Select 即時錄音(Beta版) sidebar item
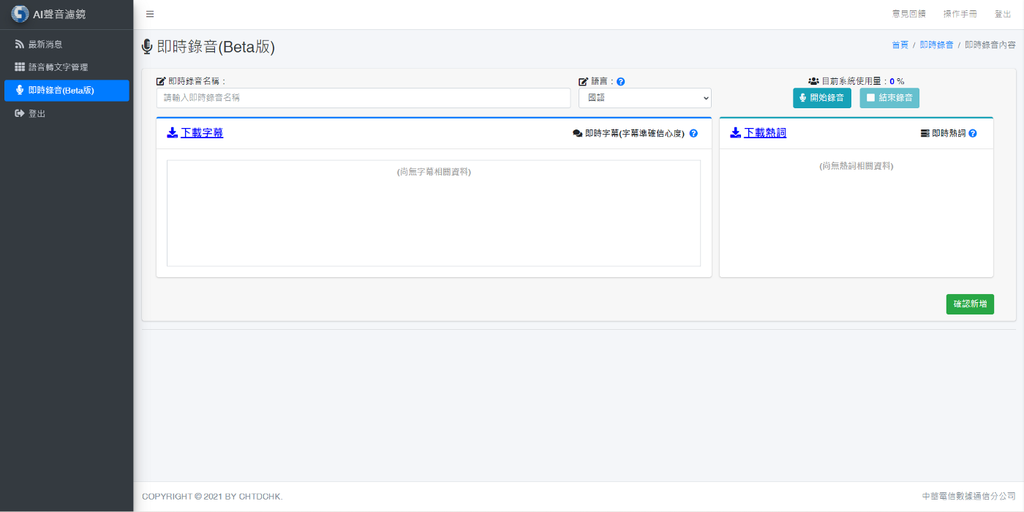 point(67,91)
